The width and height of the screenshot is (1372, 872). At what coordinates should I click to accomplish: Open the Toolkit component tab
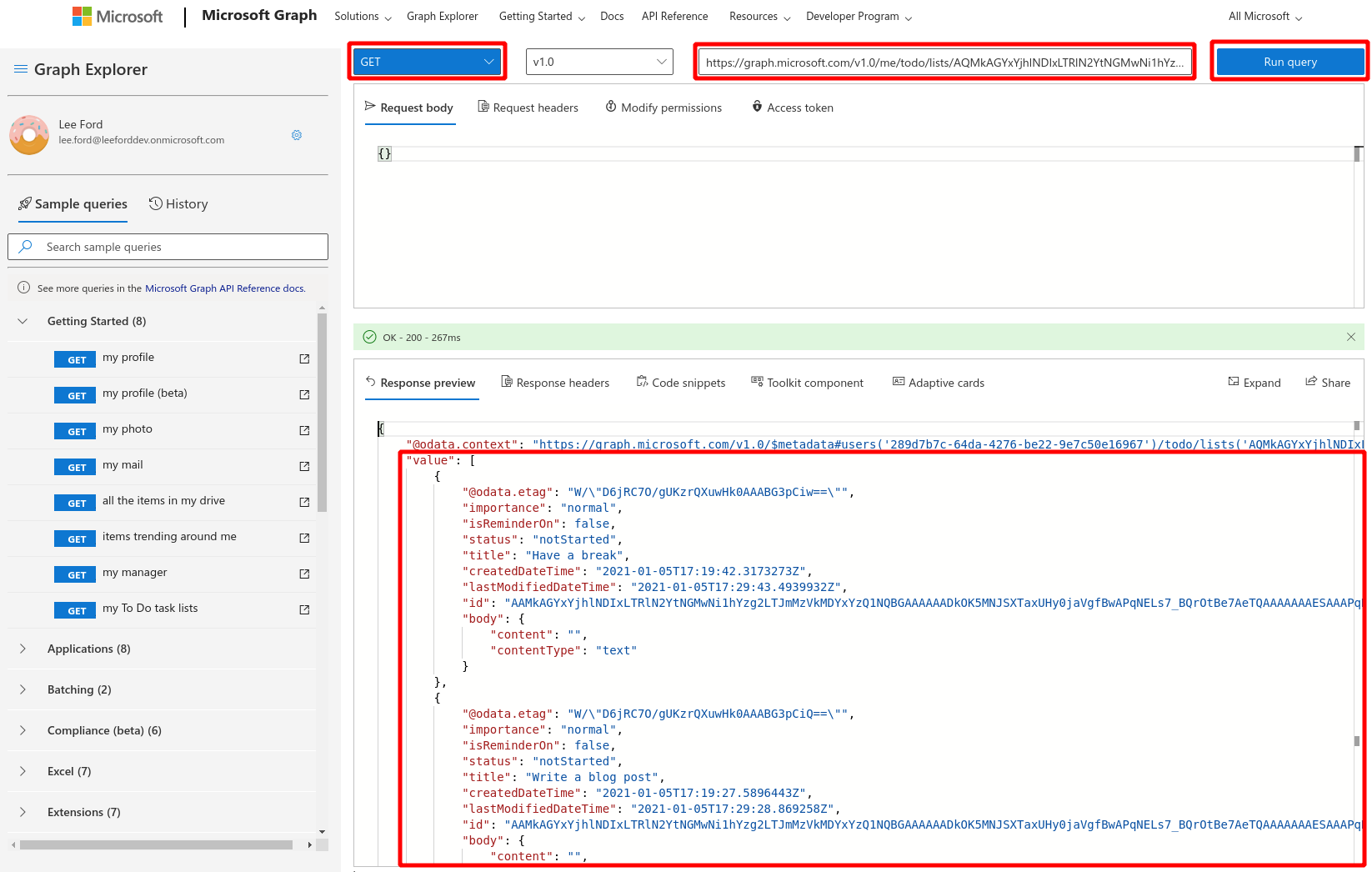coord(808,383)
